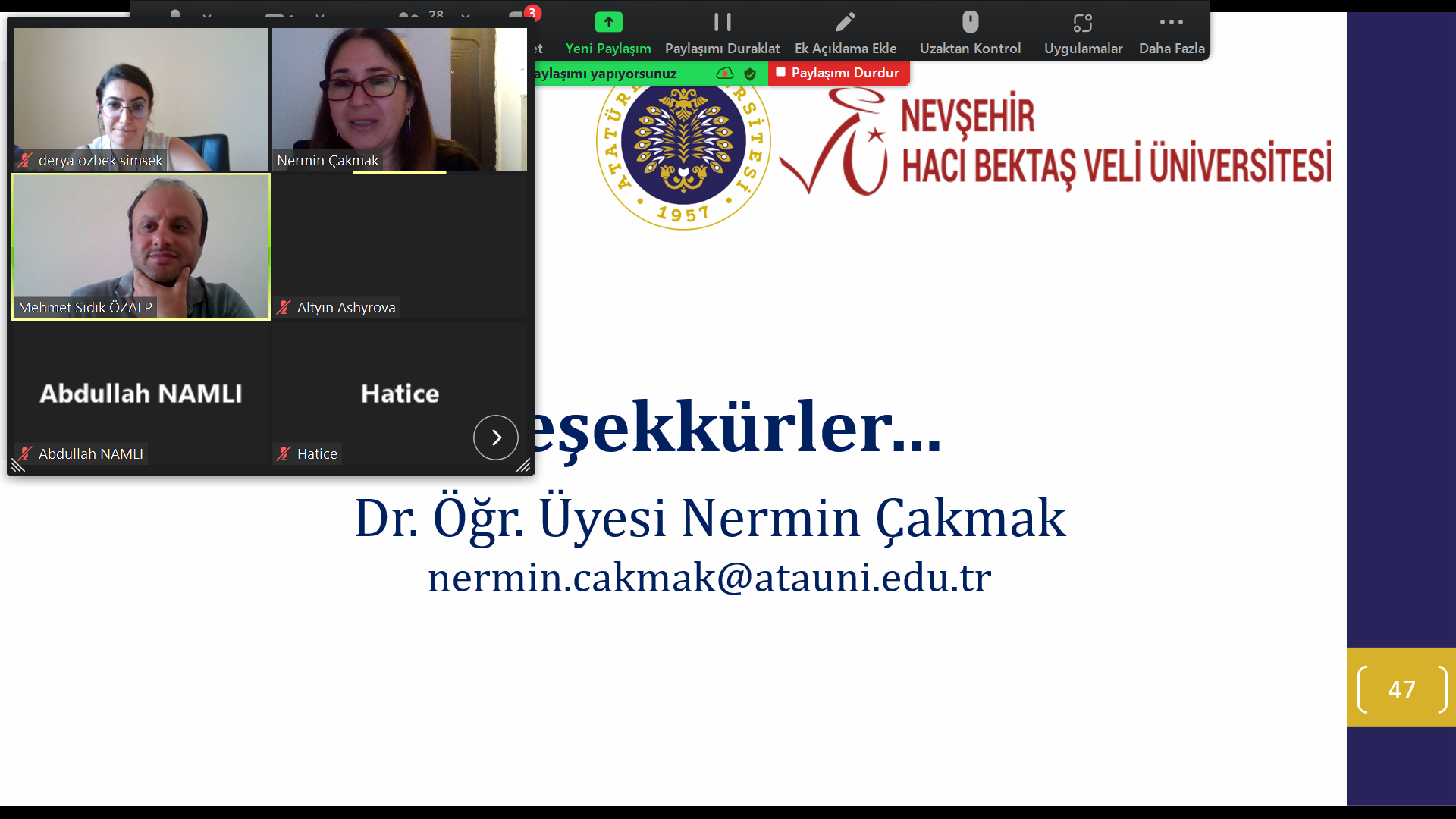This screenshot has width=1456, height=819.
Task: Toggle muted mic icon on Abdullah NAMLI tile
Action: click(x=26, y=453)
